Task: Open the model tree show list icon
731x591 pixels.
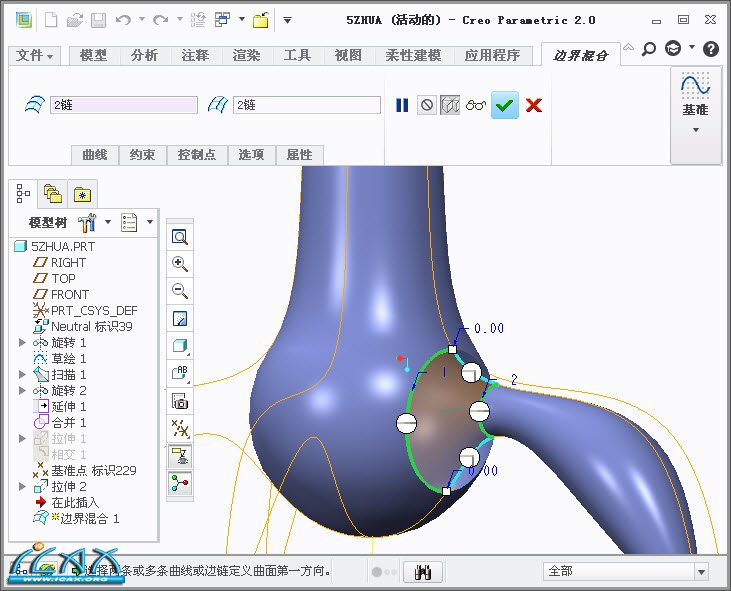Action: 129,223
